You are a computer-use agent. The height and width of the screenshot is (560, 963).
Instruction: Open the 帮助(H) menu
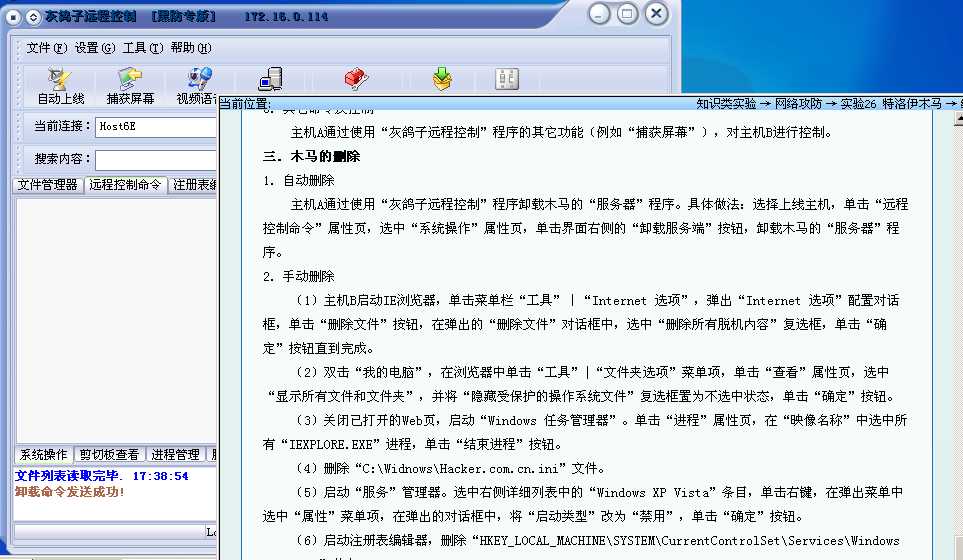click(191, 48)
